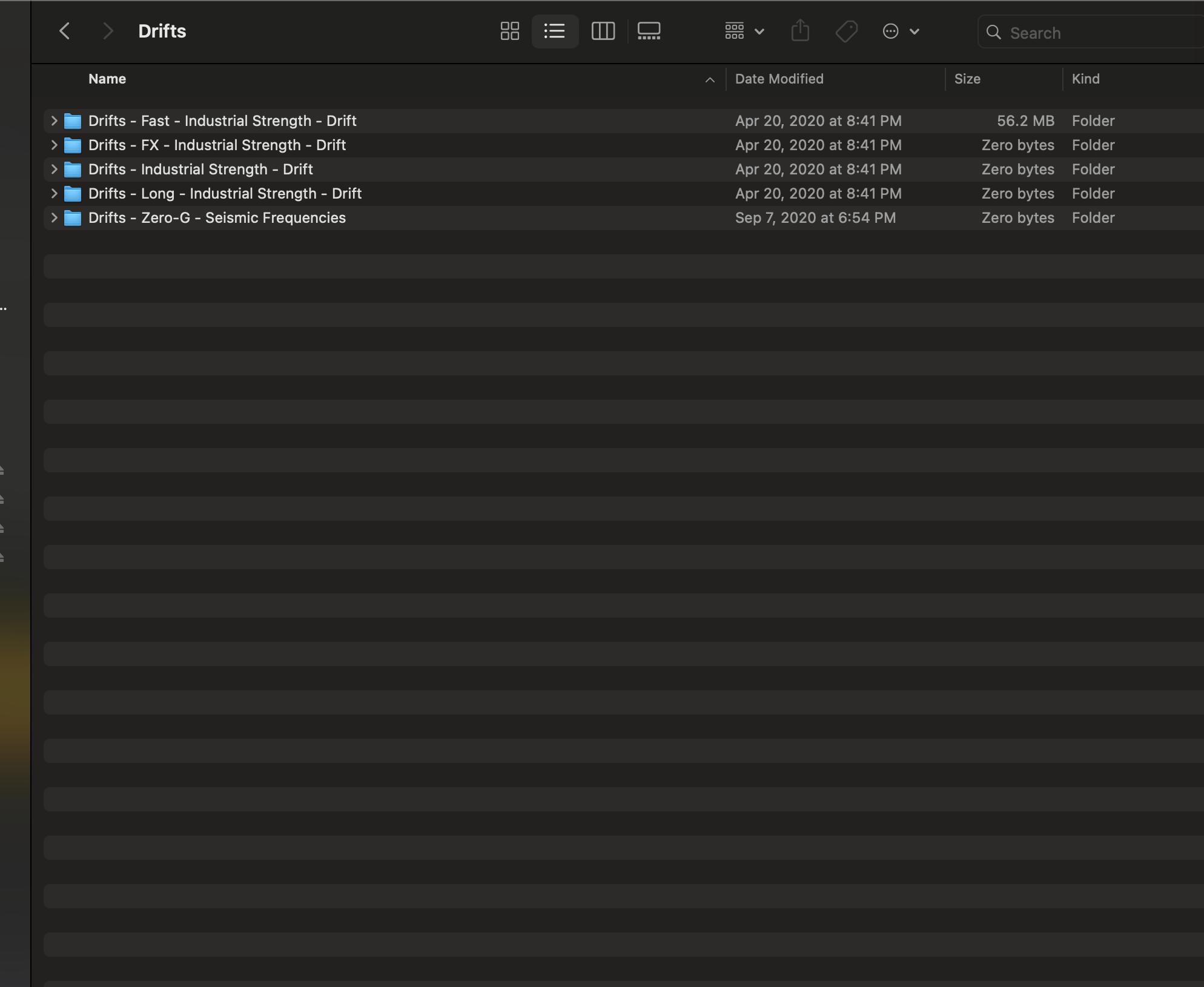Select 'Drifts - Industrial Strength - Drift' name
The image size is (1204, 987).
coord(200,169)
